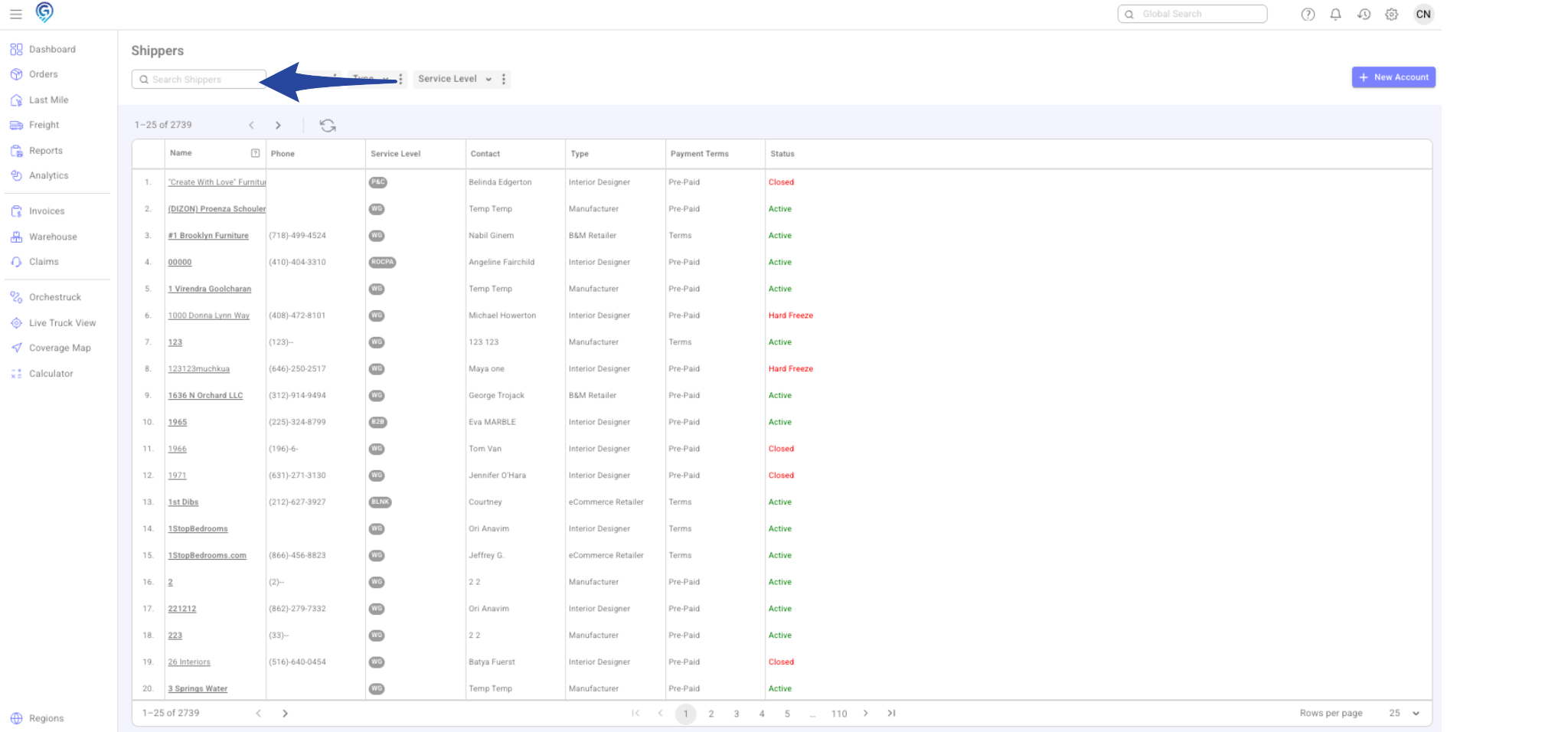Click the CN user avatar
1568x732 pixels.
(x=1423, y=14)
